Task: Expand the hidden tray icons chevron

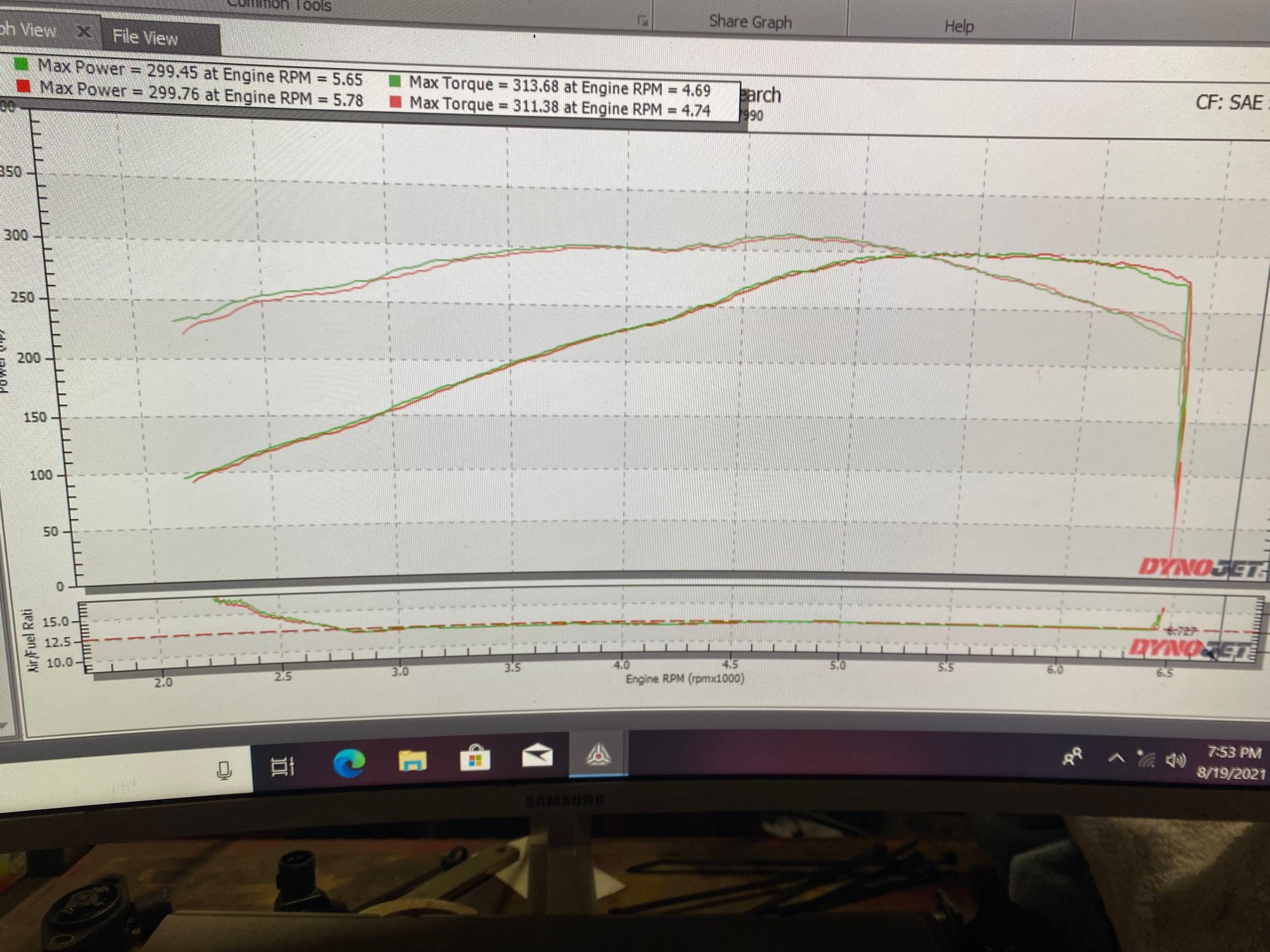Action: click(x=1116, y=758)
